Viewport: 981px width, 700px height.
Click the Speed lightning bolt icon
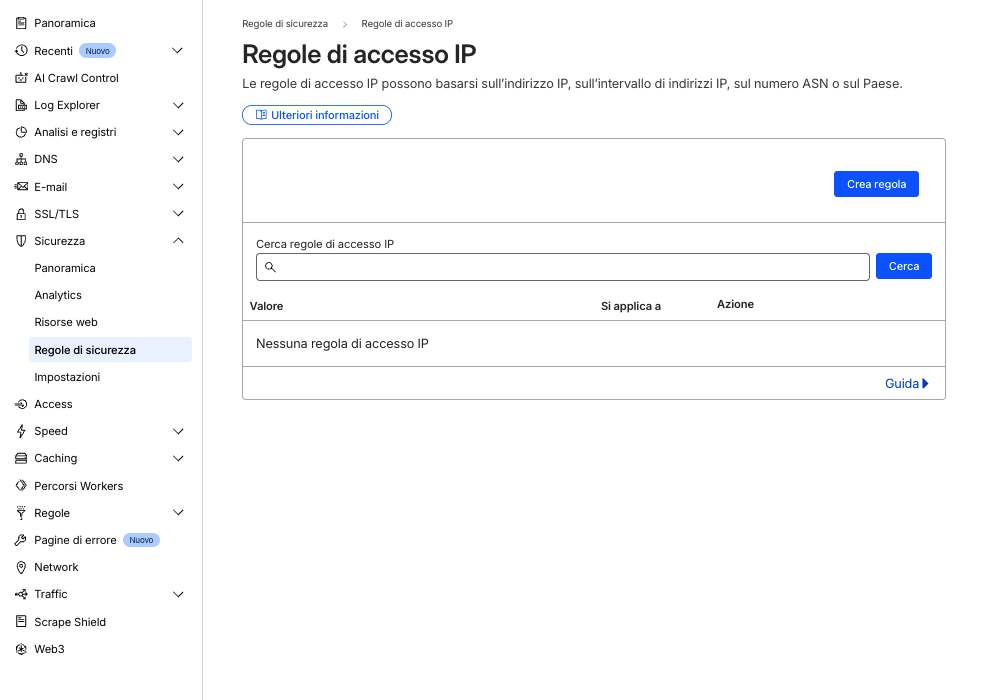21,431
